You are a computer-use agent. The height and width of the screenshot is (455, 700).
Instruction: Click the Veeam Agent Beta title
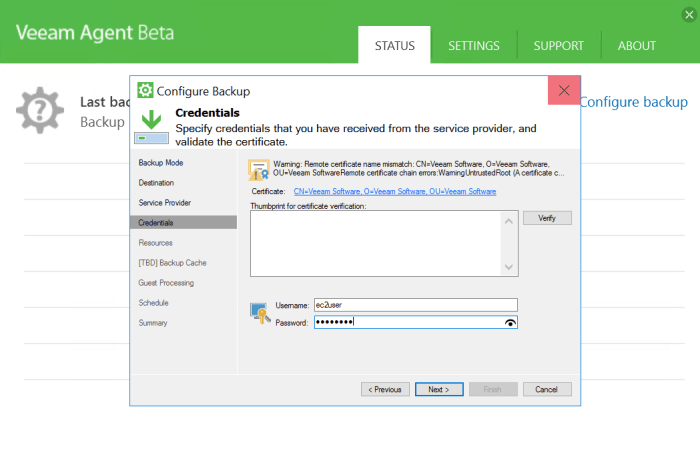[95, 33]
